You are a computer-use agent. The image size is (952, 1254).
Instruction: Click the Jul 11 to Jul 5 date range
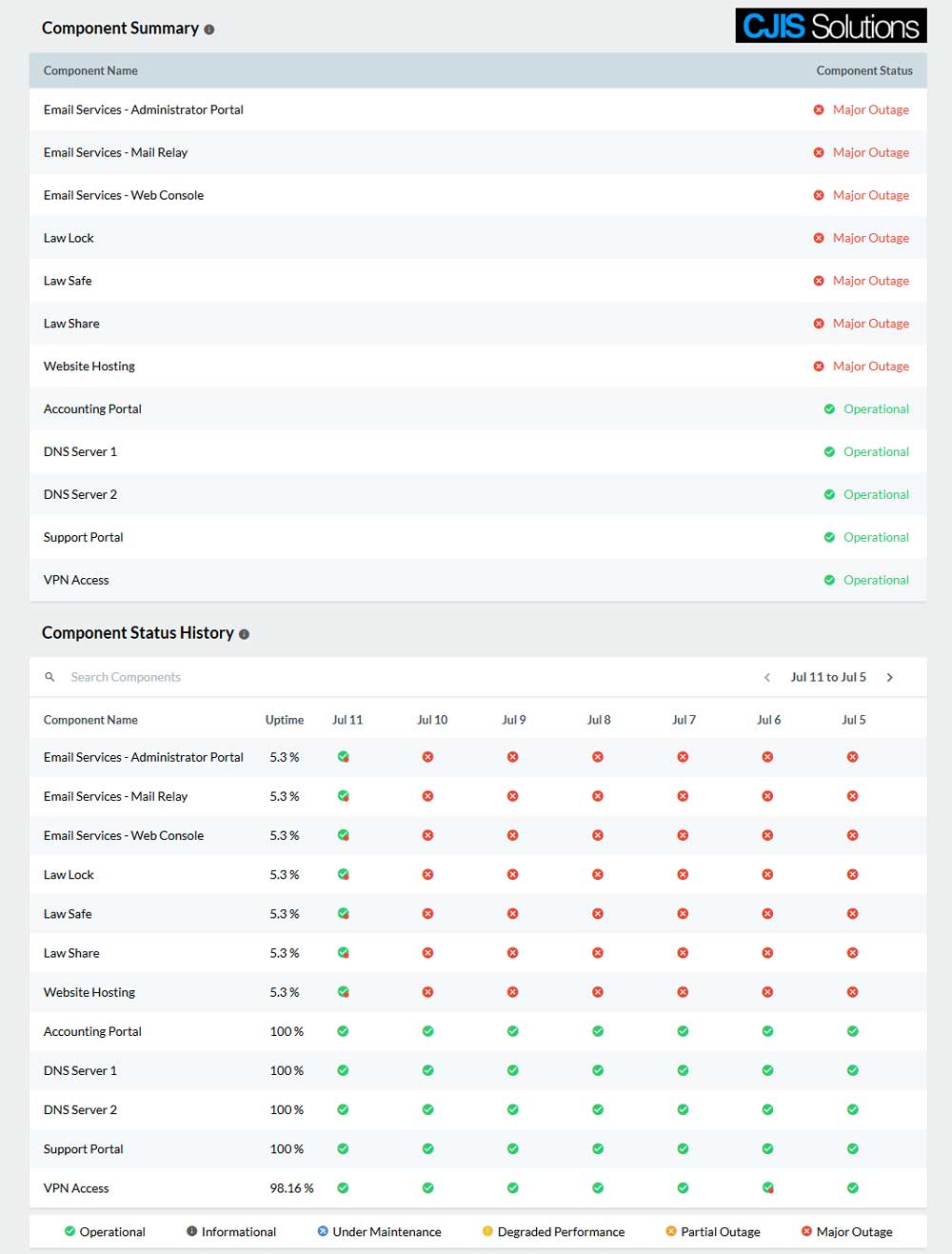(828, 677)
